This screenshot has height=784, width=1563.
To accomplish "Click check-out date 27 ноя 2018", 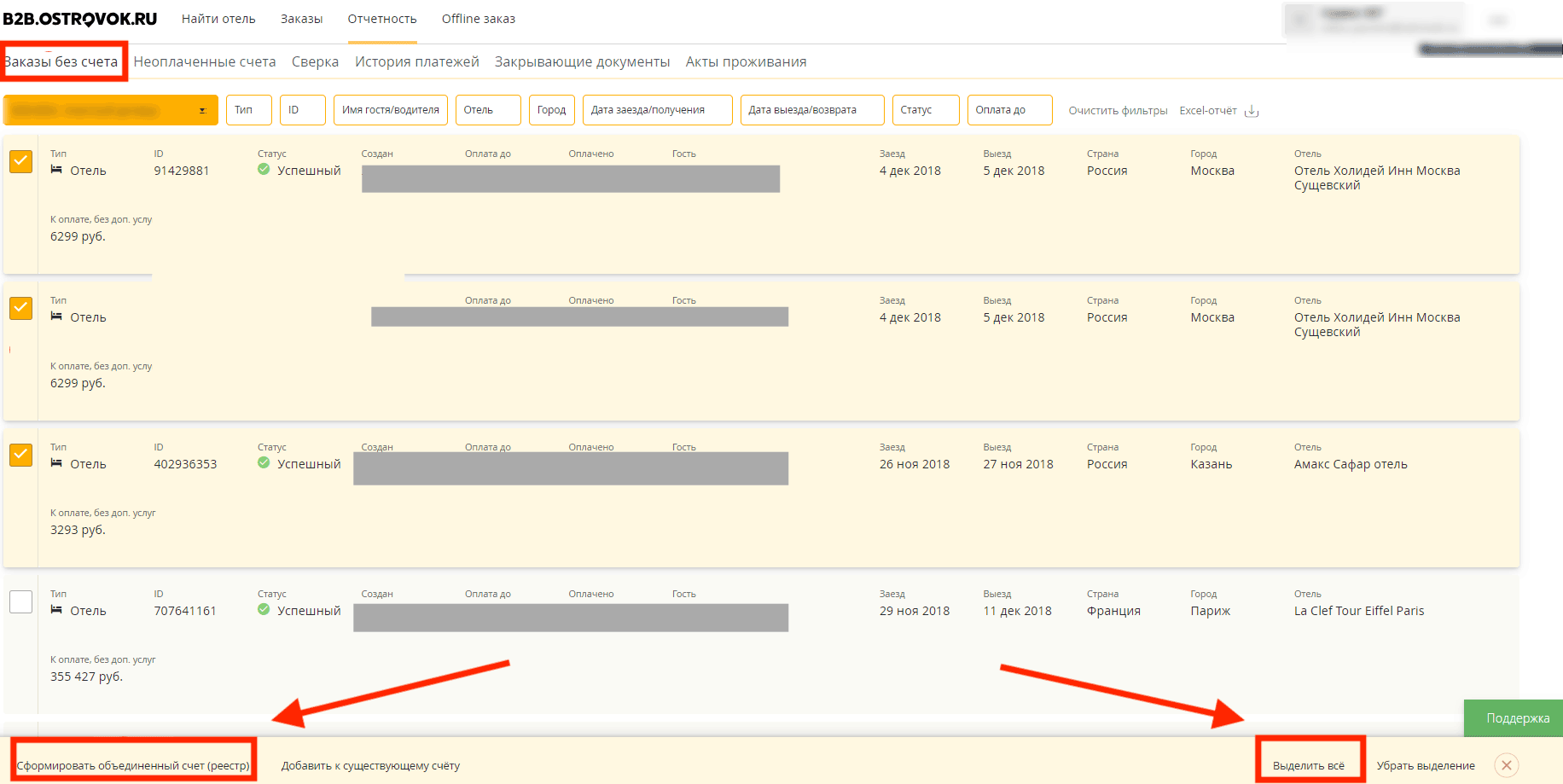I will point(1019,464).
